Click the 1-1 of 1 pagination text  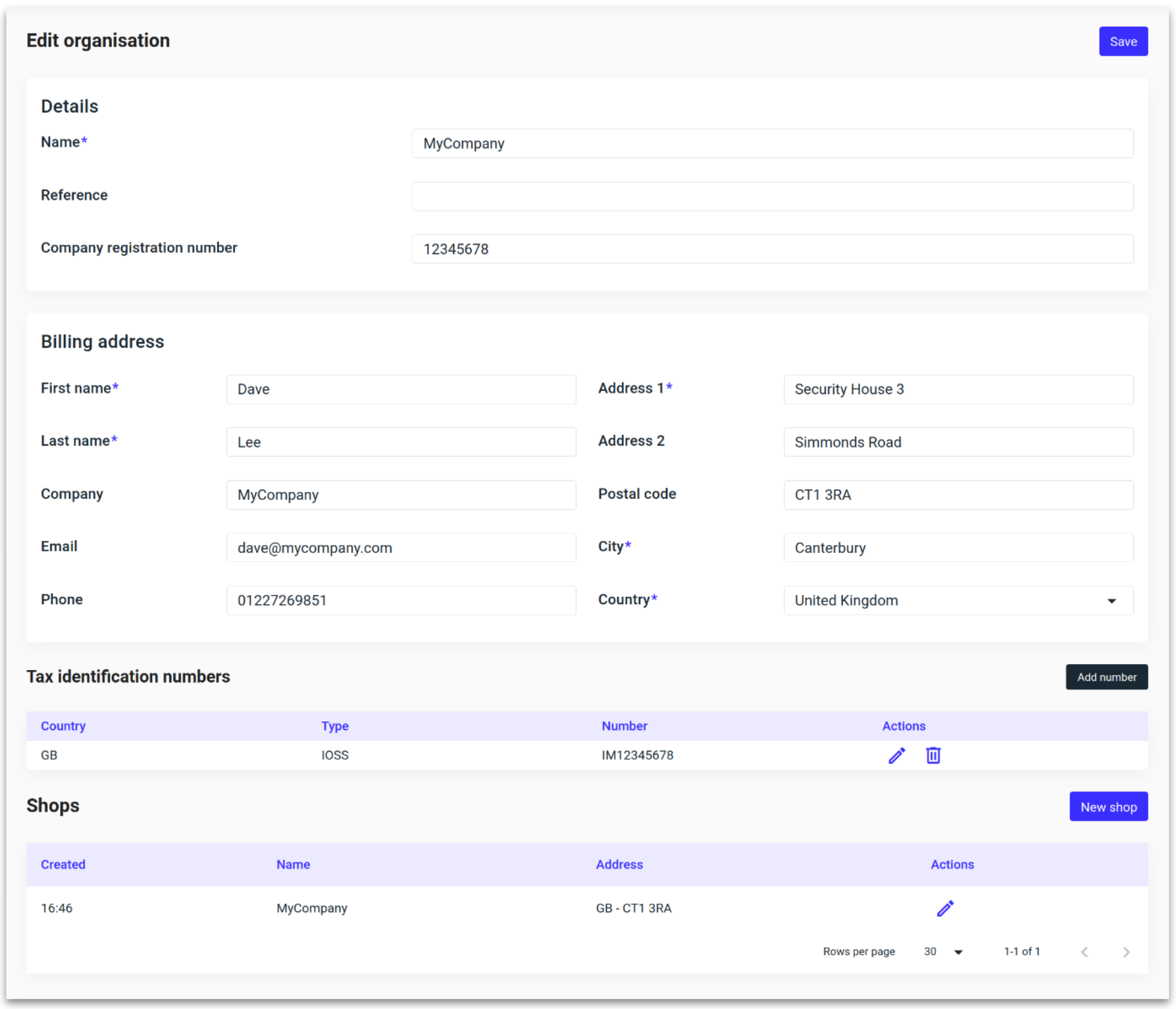(x=1021, y=952)
